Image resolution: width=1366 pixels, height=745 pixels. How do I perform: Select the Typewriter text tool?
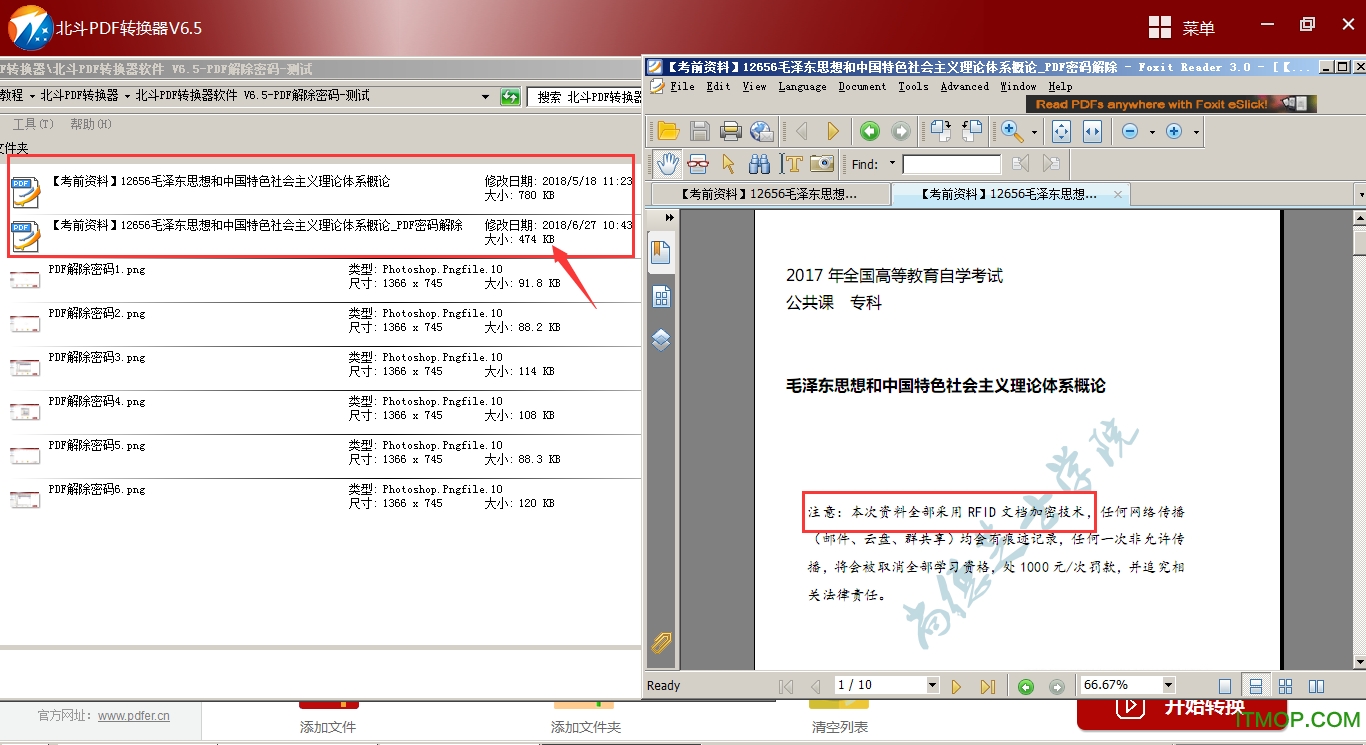point(792,163)
